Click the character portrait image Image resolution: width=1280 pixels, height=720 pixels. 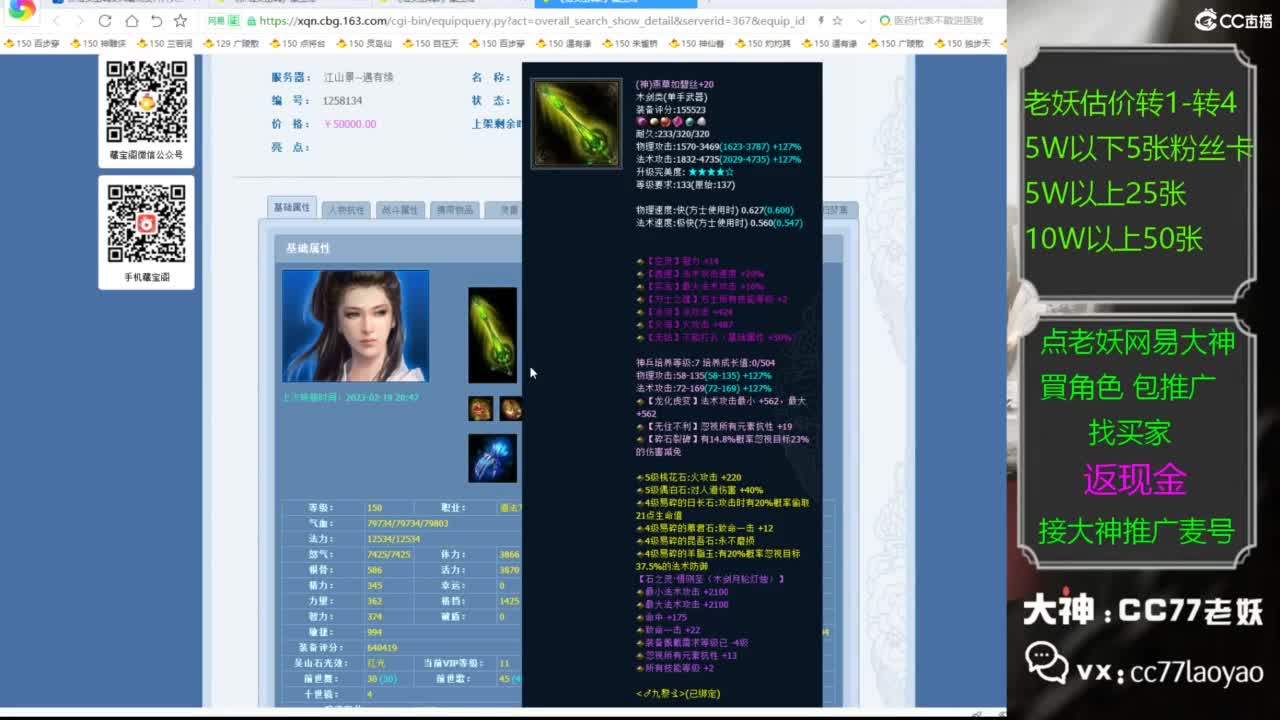tap(355, 326)
